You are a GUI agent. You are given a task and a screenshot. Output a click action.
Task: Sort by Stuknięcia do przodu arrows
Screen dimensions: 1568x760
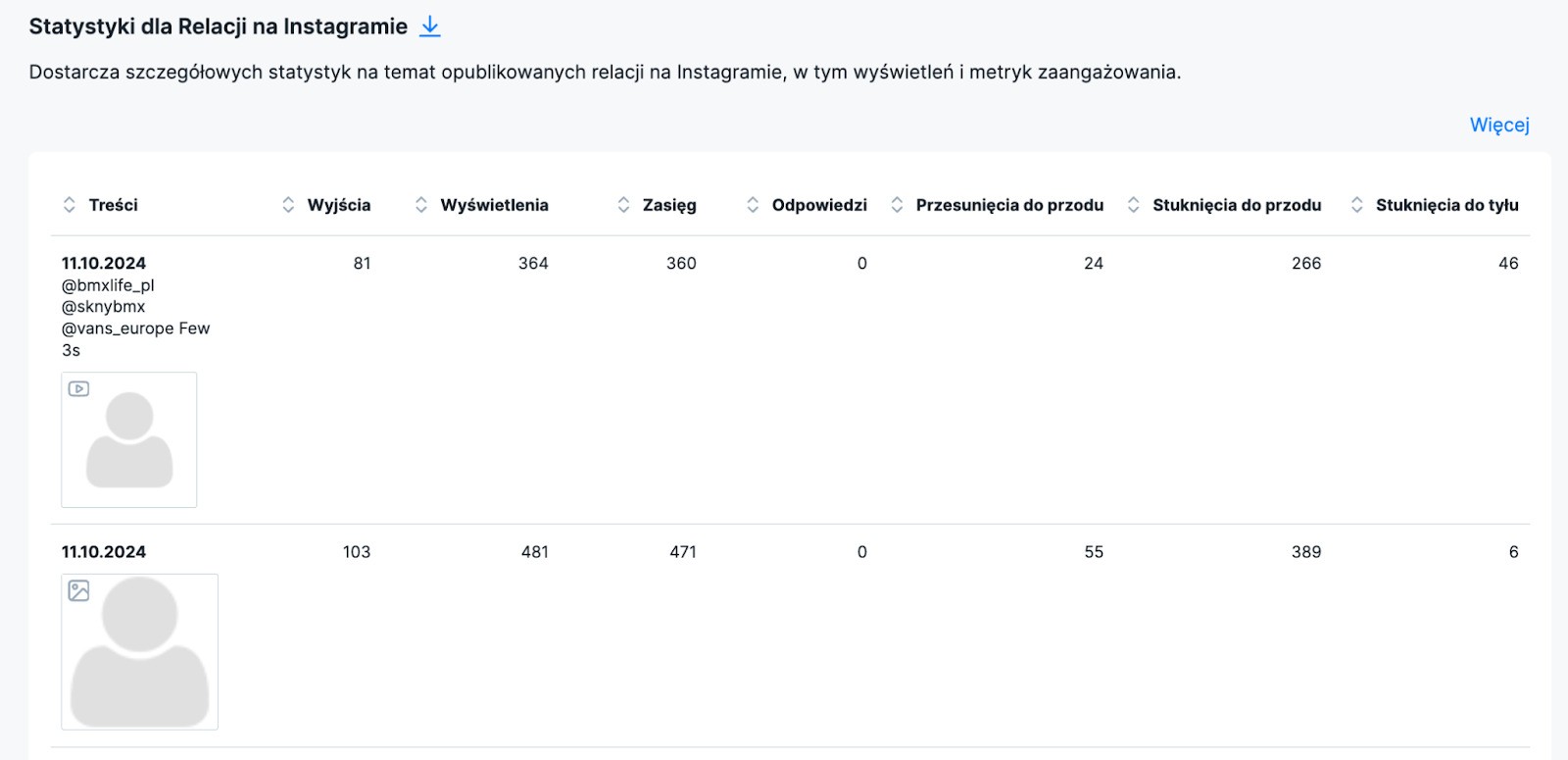click(x=1134, y=205)
